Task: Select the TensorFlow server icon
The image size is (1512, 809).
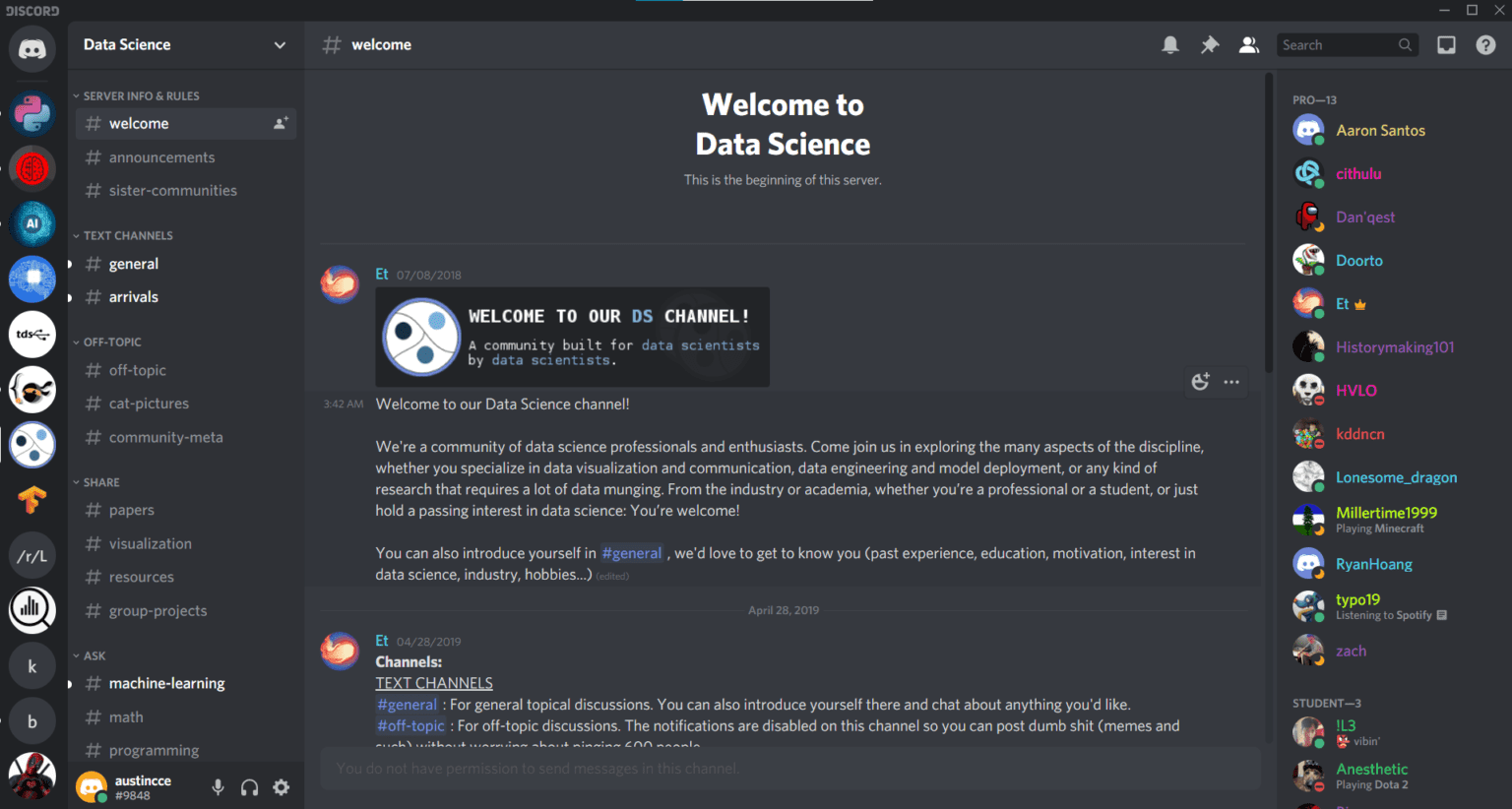Action: coord(32,500)
